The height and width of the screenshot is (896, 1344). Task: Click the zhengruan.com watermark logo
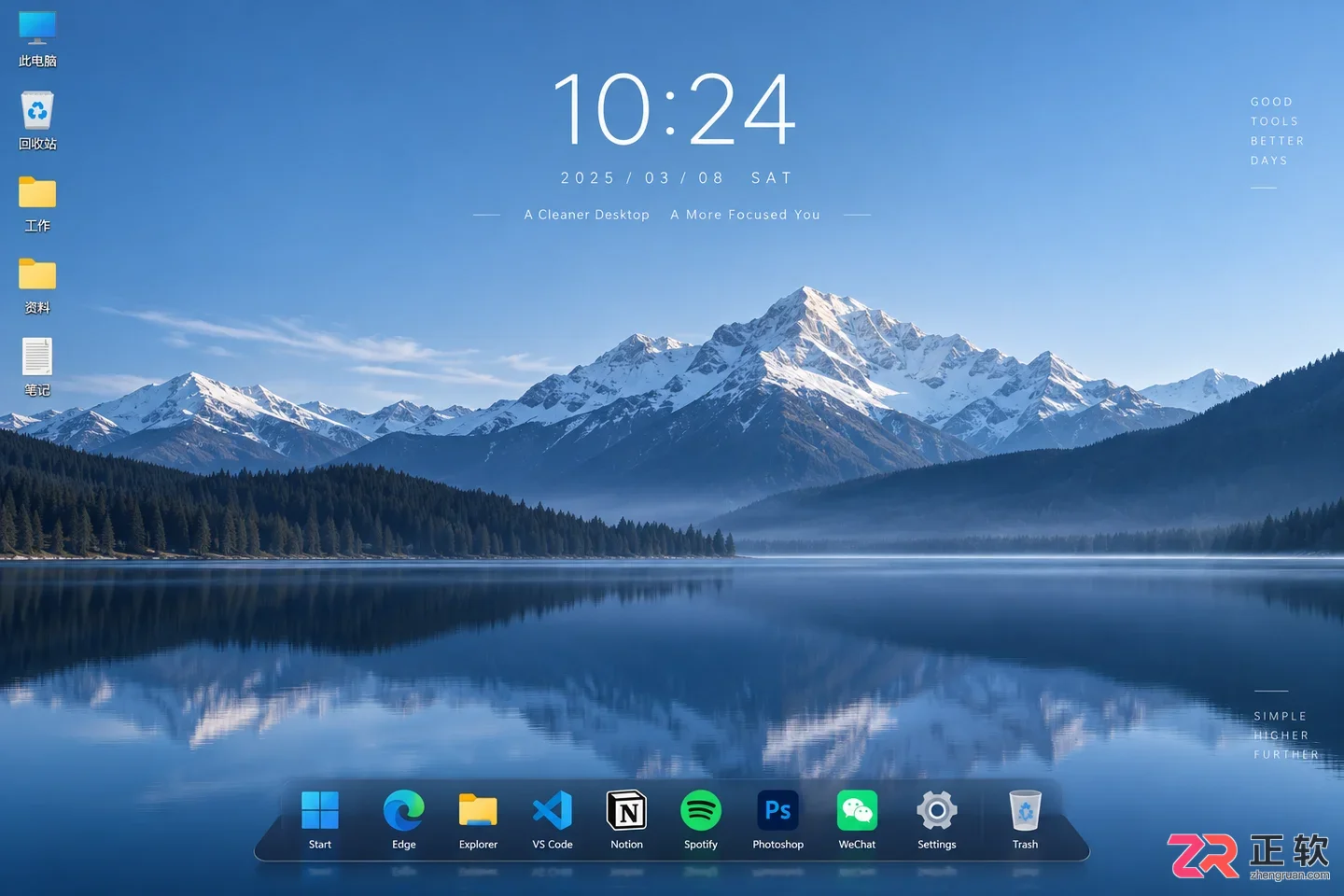click(x=1249, y=856)
